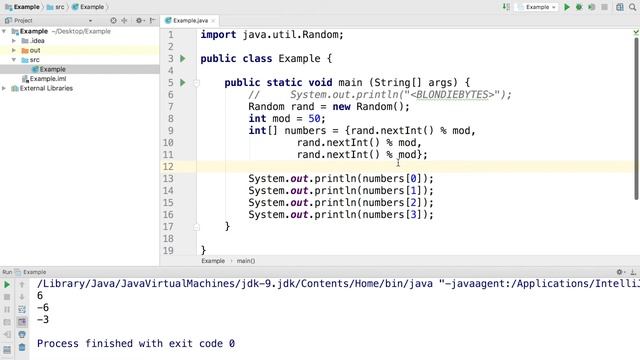Click Down the Stack Trace arrow

[x=22, y=297]
